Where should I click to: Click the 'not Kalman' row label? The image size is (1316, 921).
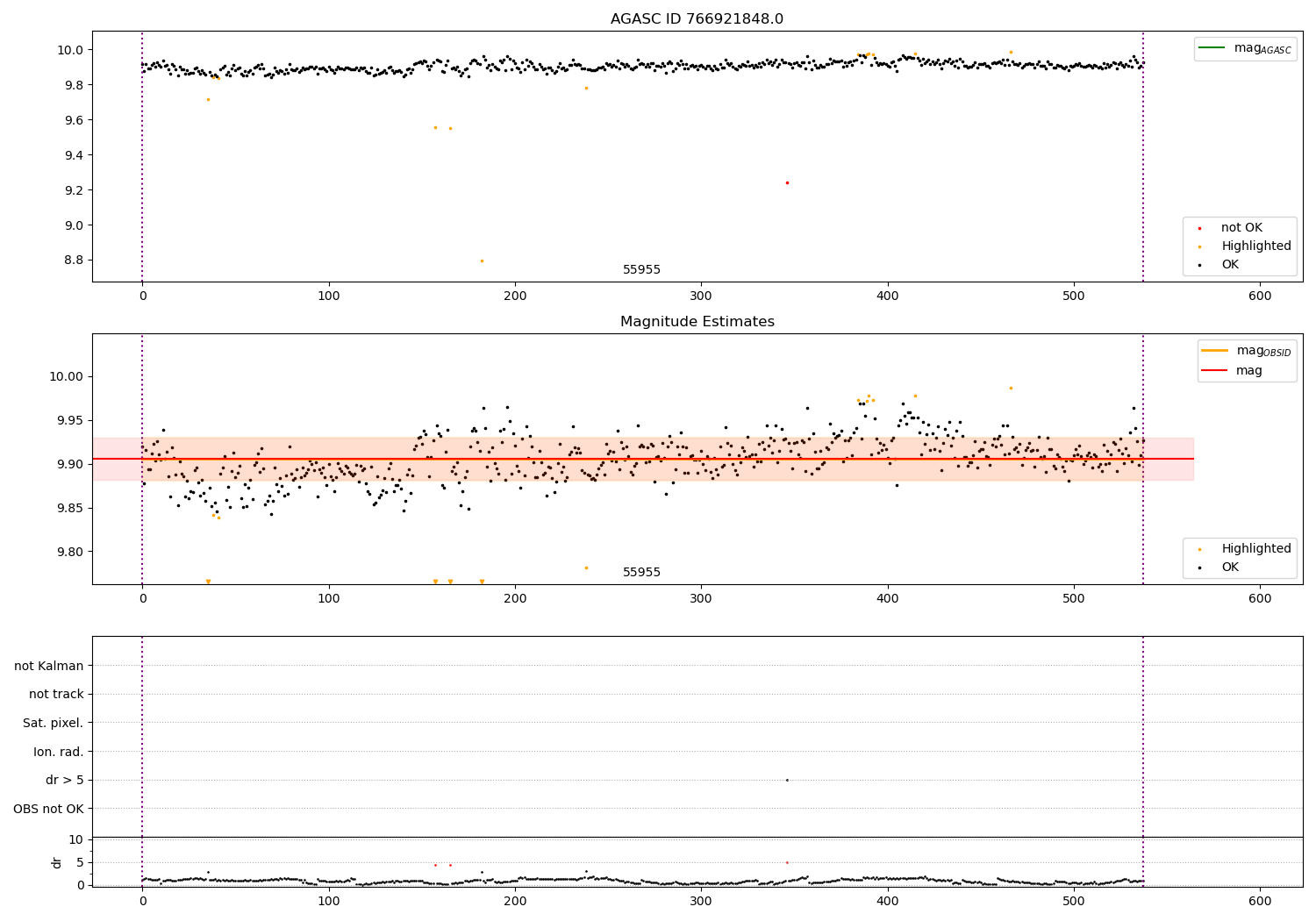pyautogui.click(x=49, y=667)
